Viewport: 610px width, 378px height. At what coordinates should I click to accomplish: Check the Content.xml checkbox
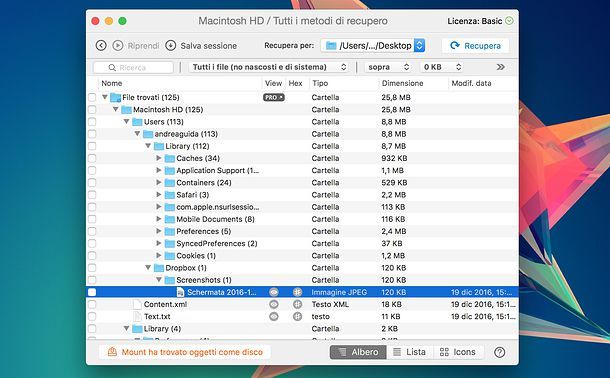[92, 304]
